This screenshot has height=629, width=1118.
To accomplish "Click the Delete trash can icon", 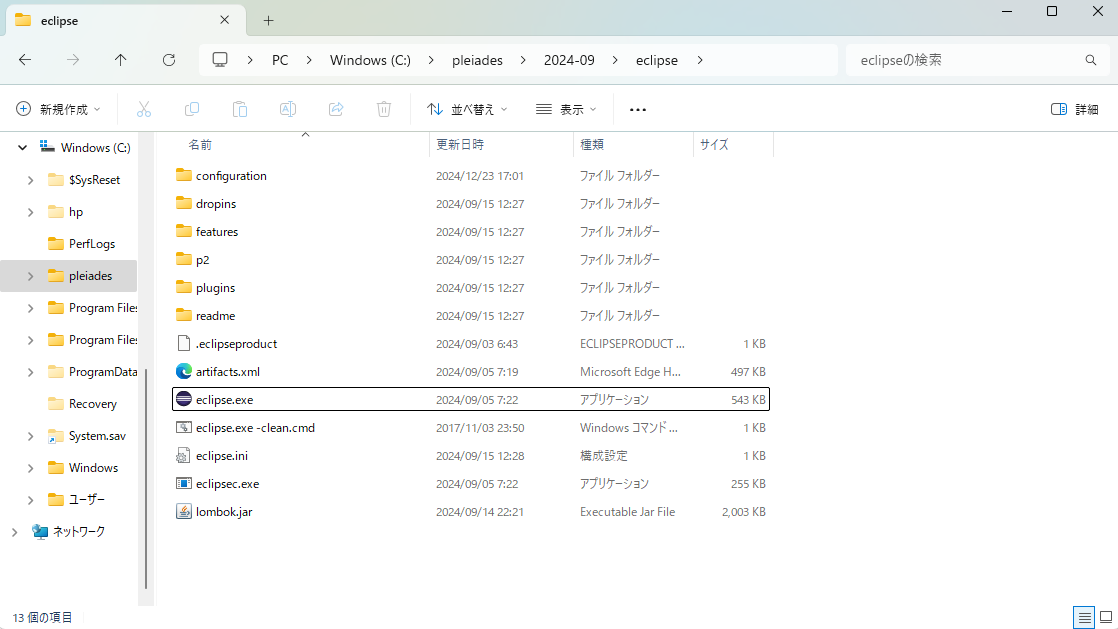I will (384, 109).
